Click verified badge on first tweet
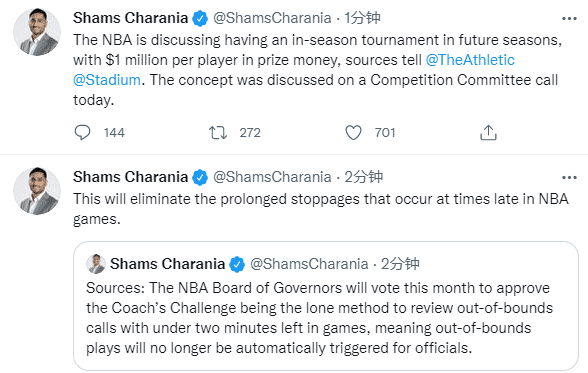588x373 pixels. (x=200, y=18)
